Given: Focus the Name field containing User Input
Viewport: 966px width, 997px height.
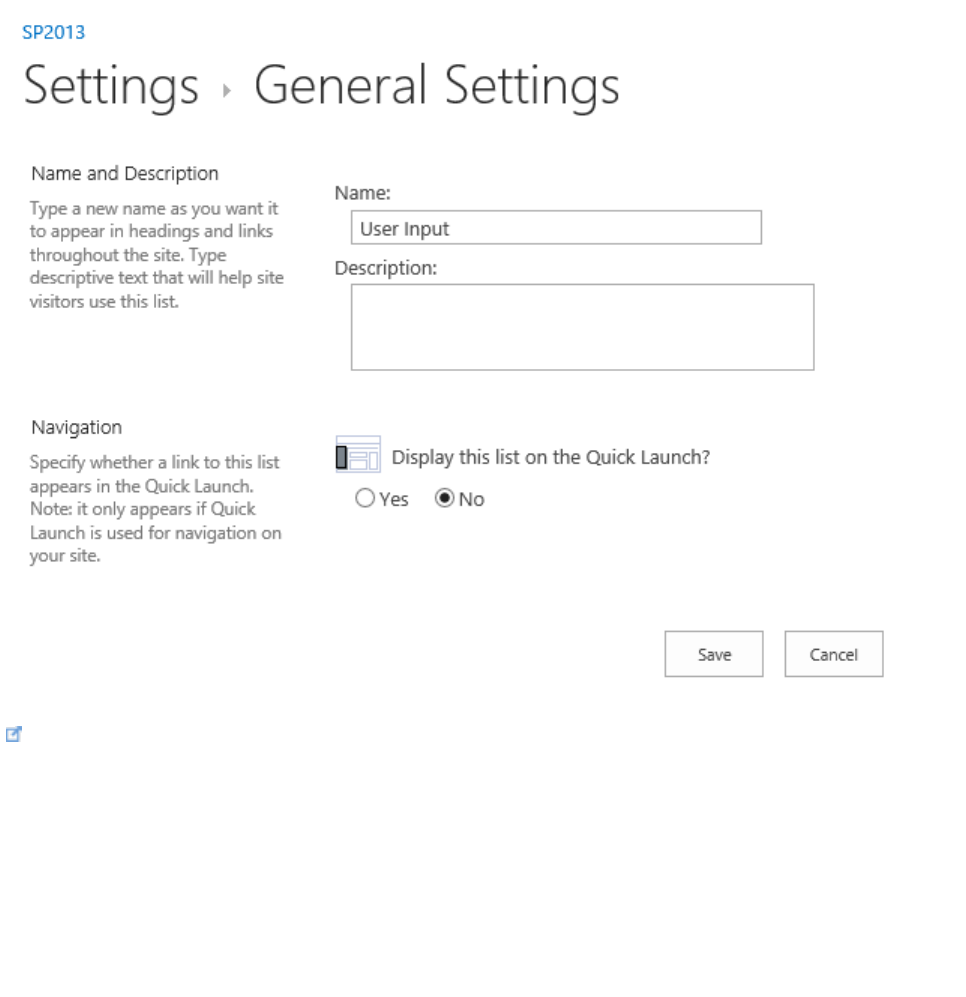Looking at the screenshot, I should click(556, 228).
